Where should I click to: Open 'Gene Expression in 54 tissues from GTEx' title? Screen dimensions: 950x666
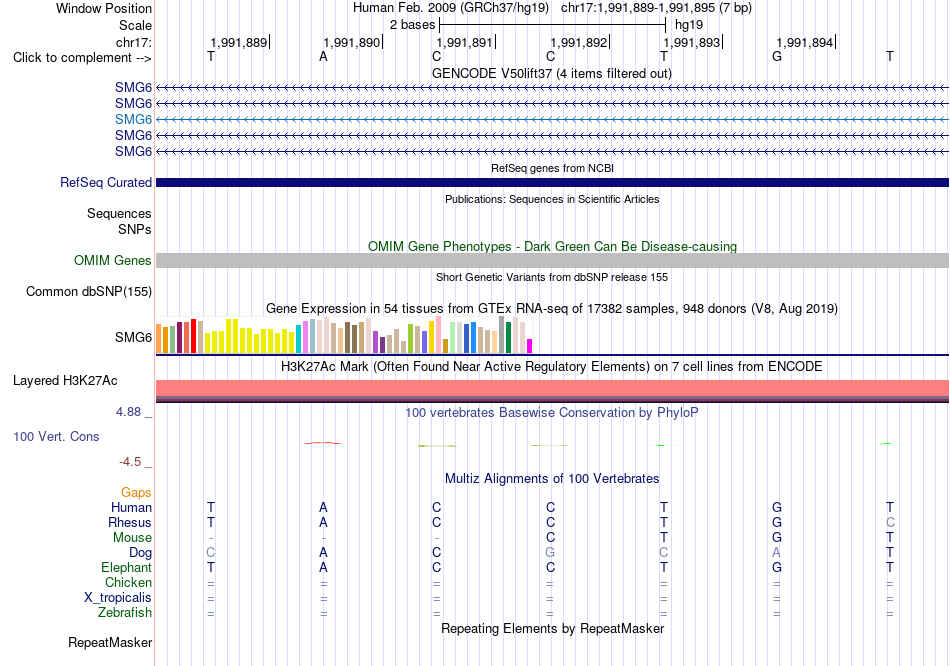tap(552, 308)
